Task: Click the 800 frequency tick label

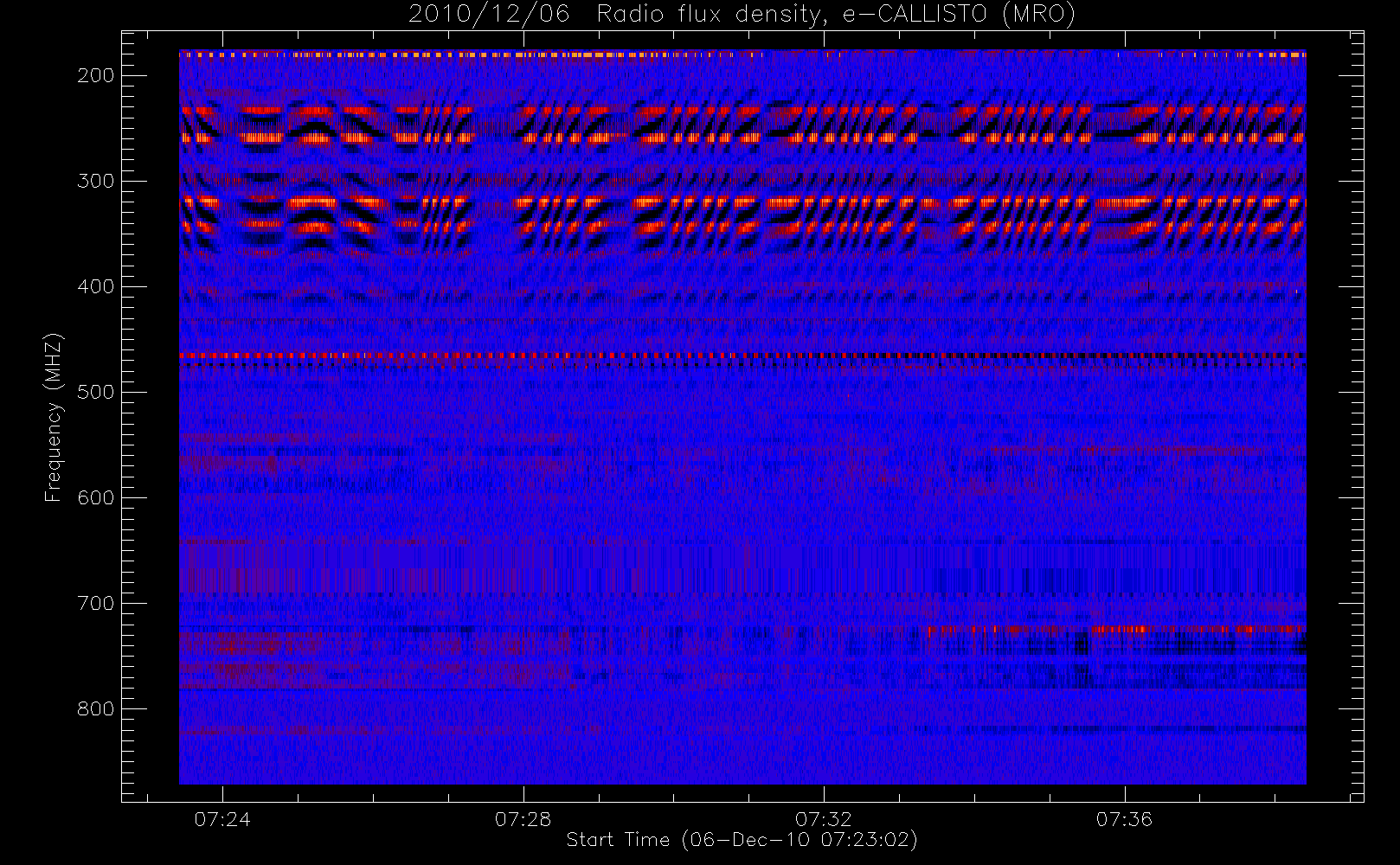Action: click(x=96, y=708)
